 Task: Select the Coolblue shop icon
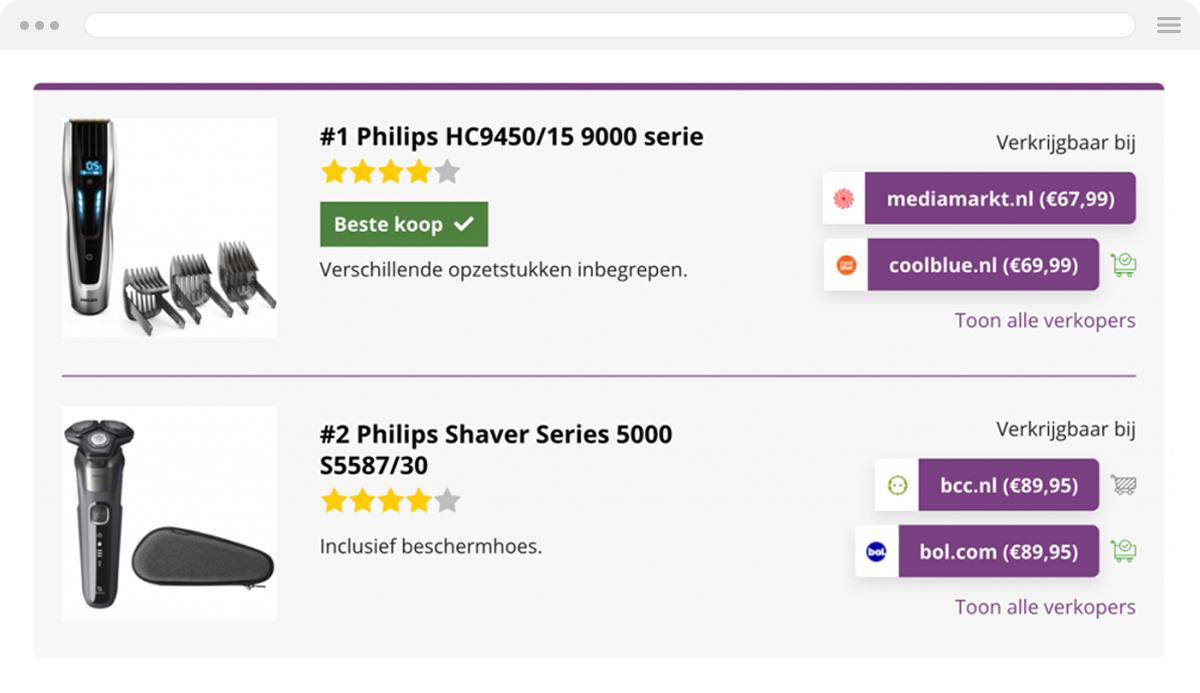pos(845,264)
